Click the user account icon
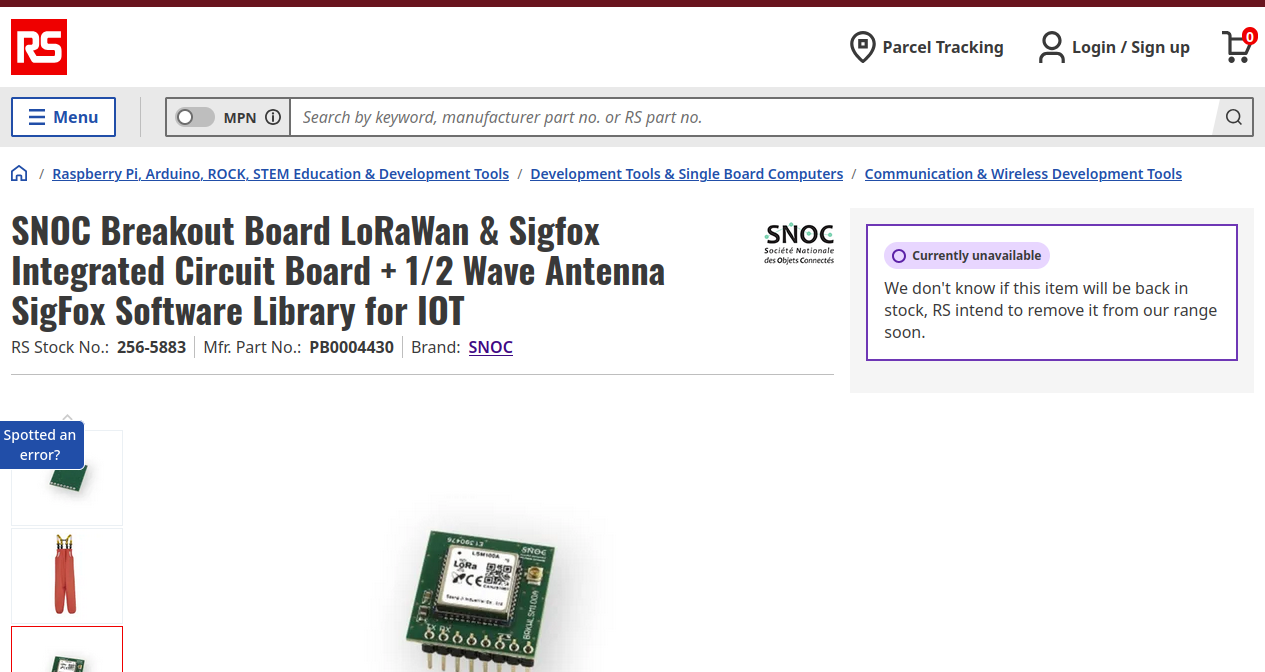The image size is (1265, 672). click(x=1051, y=47)
